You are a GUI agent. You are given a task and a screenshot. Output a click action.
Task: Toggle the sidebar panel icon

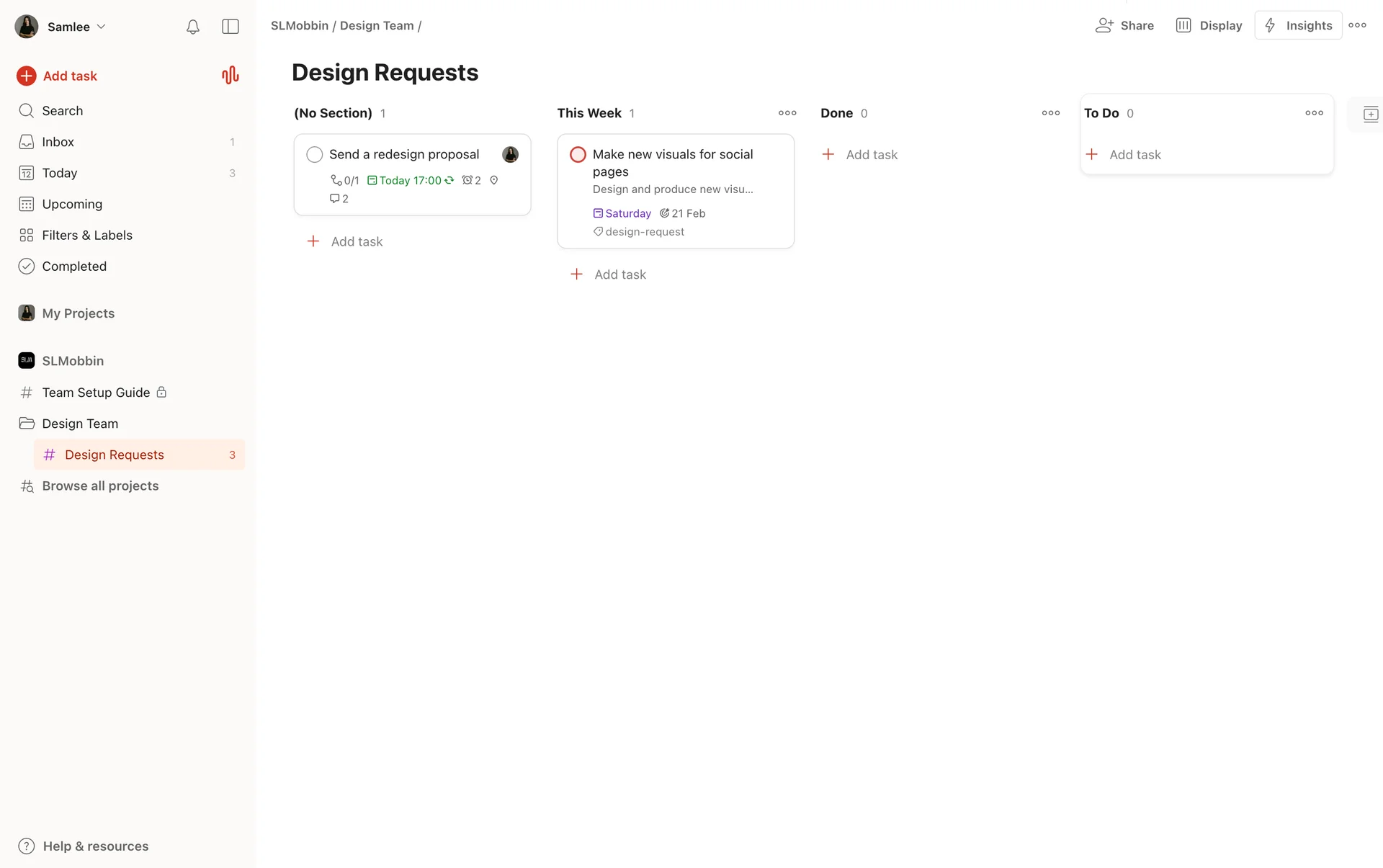(230, 27)
